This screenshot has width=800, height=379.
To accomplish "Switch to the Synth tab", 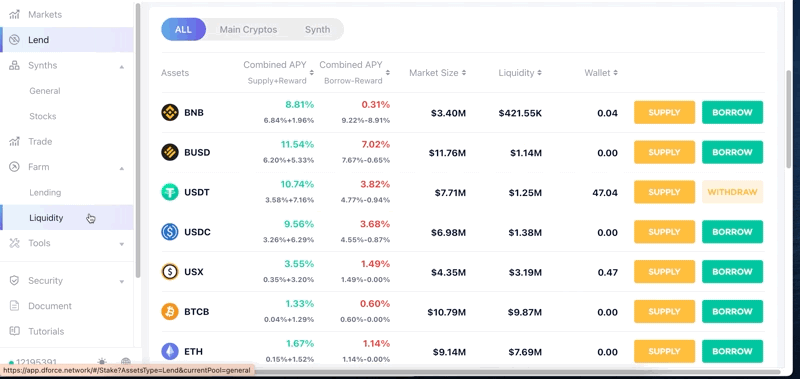I will coord(317,30).
